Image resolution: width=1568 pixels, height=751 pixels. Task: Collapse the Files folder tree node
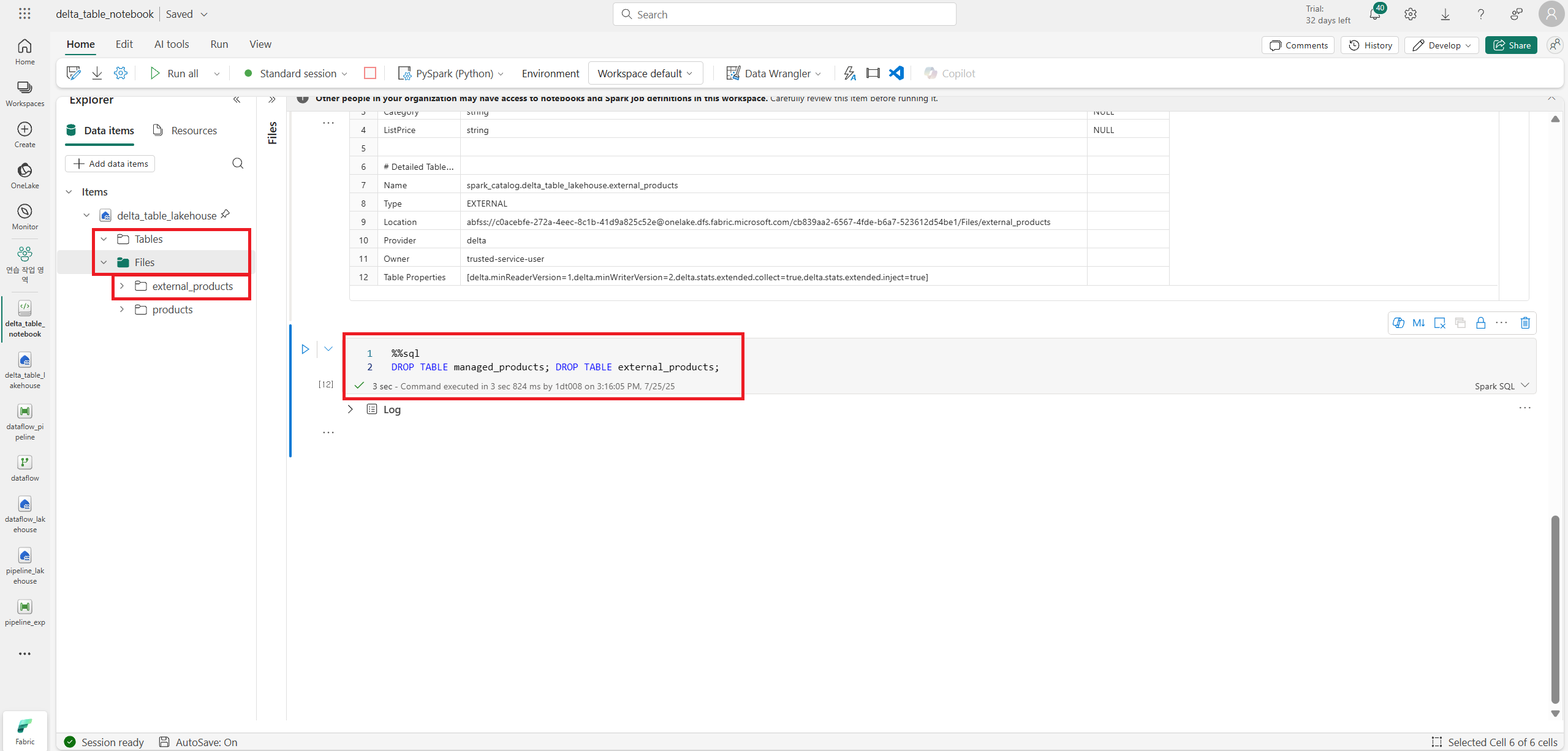click(x=104, y=262)
